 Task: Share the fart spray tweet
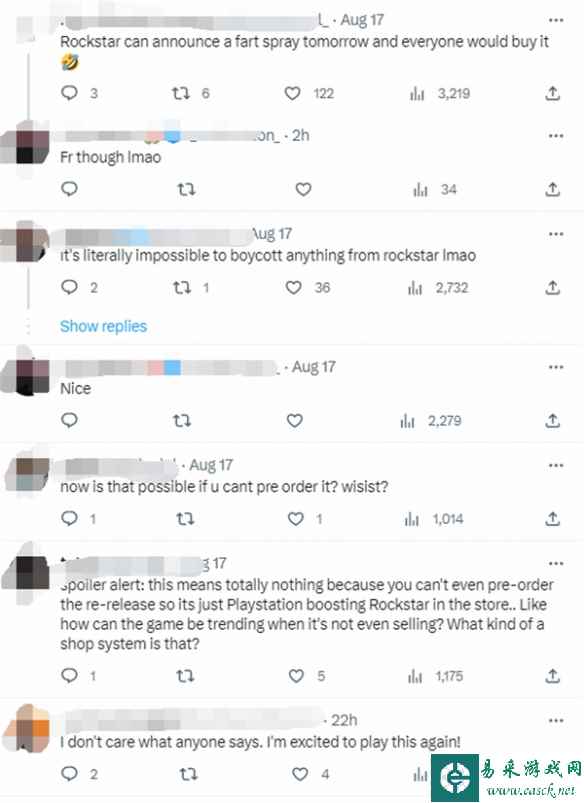coord(552,93)
